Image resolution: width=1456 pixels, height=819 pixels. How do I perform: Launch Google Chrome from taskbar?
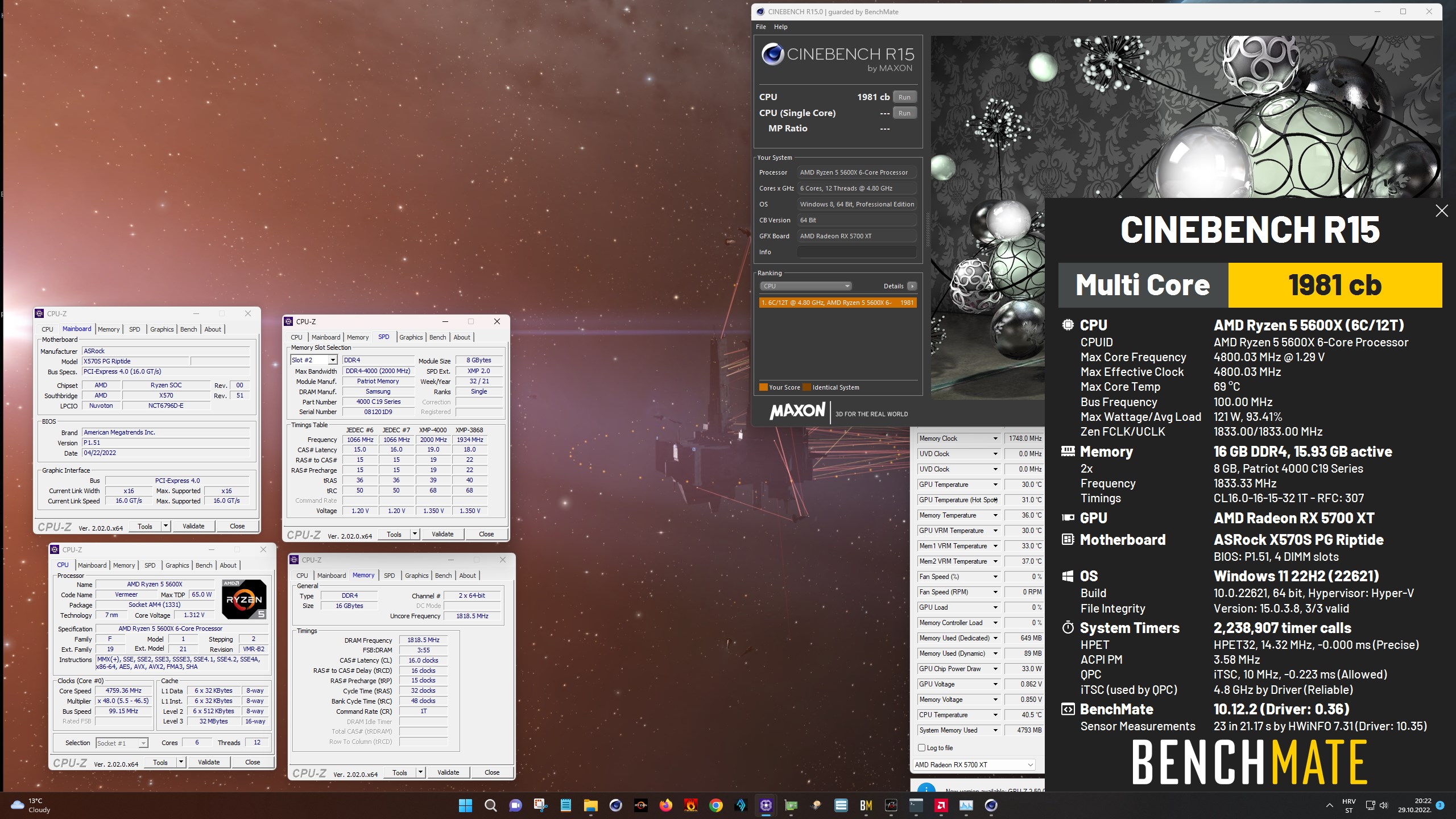pos(715,805)
